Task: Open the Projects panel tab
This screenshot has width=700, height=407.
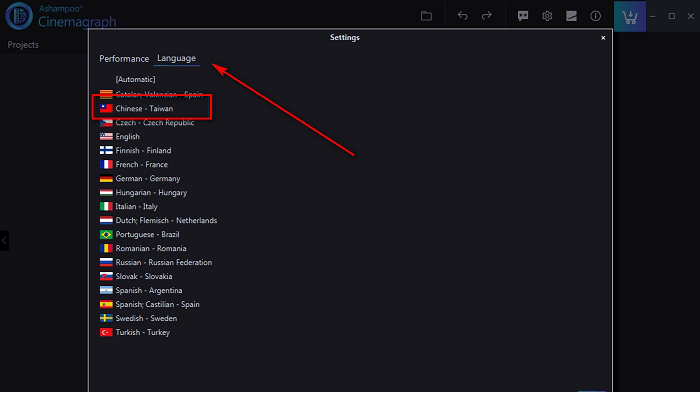Action: click(23, 45)
